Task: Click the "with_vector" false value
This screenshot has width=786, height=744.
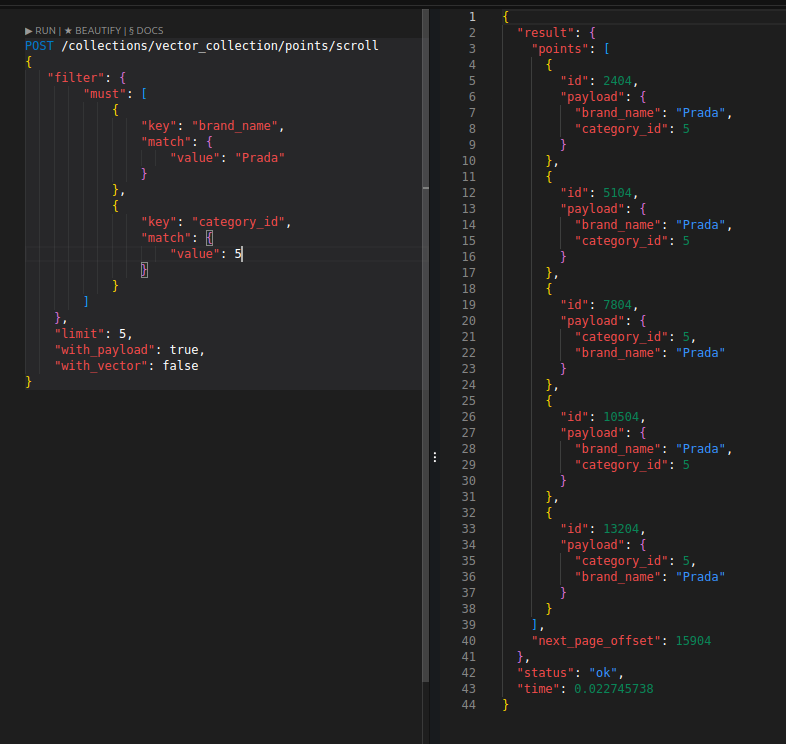Action: click(x=180, y=366)
